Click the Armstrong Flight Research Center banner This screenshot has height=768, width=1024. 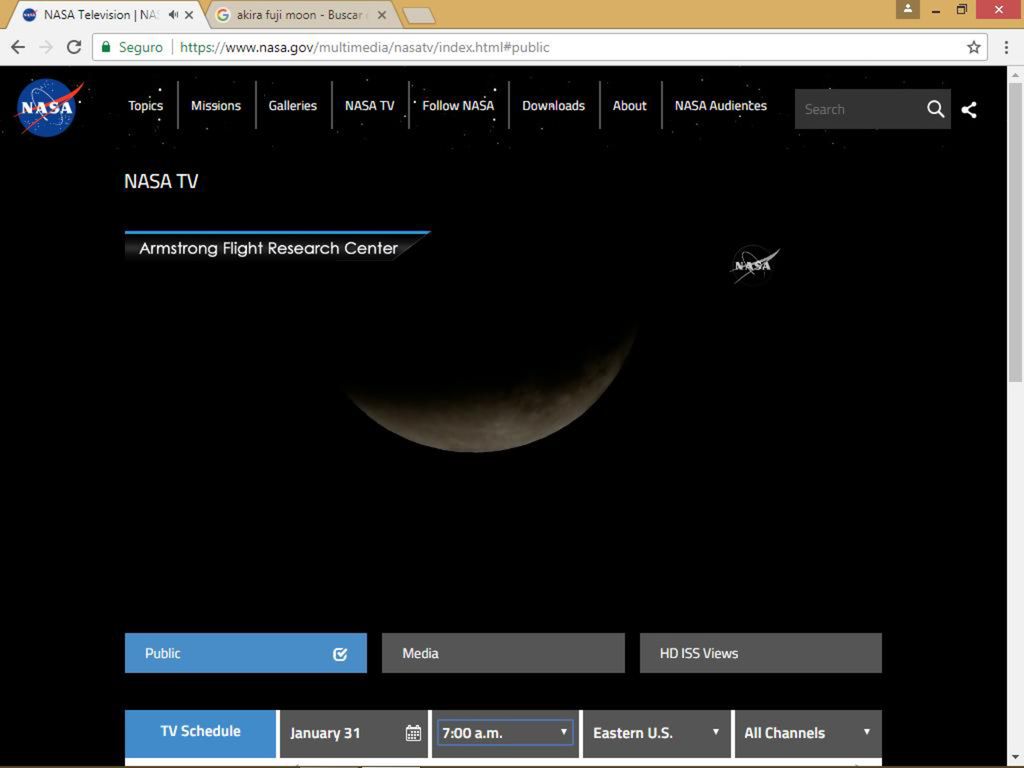pyautogui.click(x=277, y=246)
